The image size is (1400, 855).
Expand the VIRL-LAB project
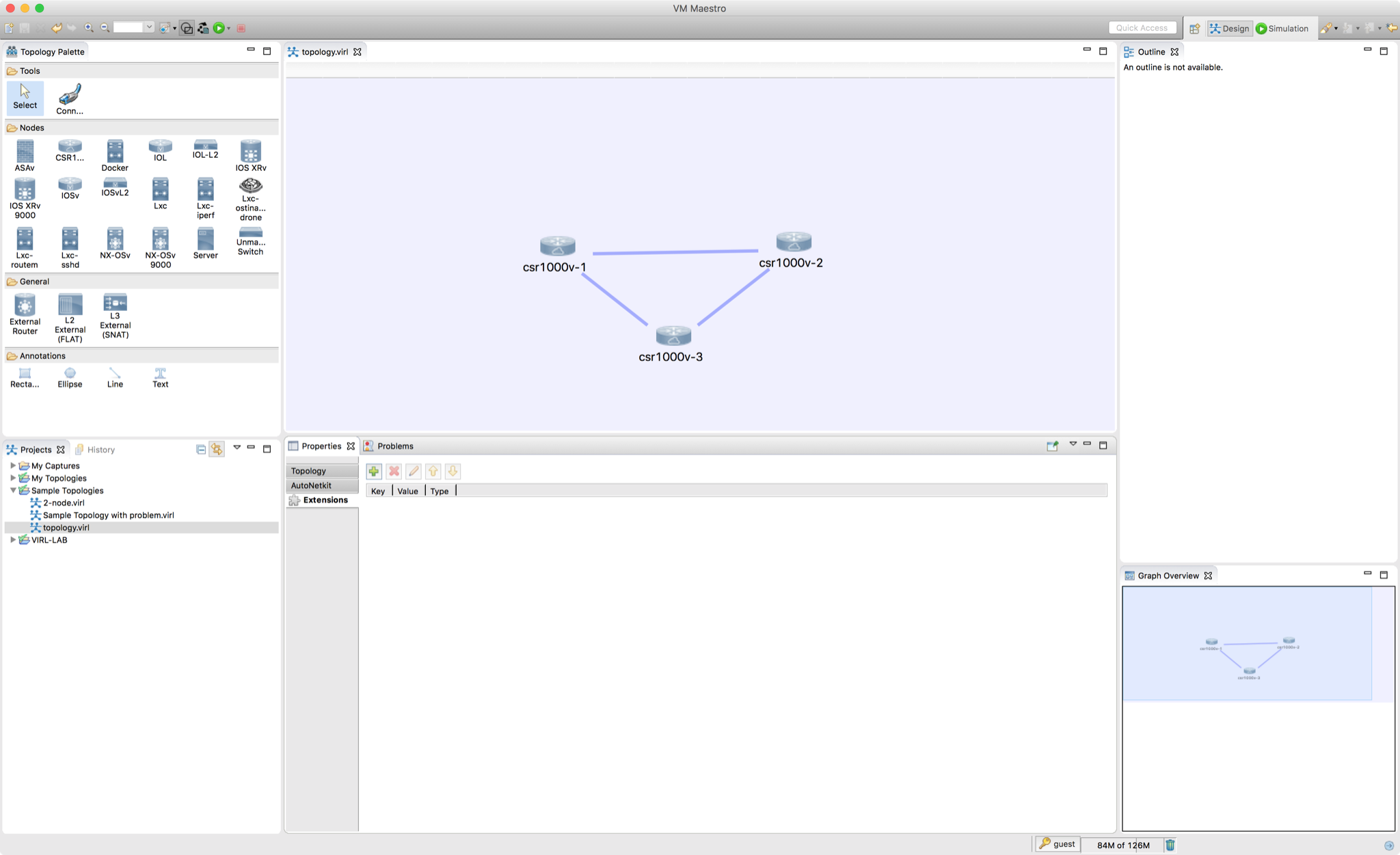pyautogui.click(x=13, y=539)
